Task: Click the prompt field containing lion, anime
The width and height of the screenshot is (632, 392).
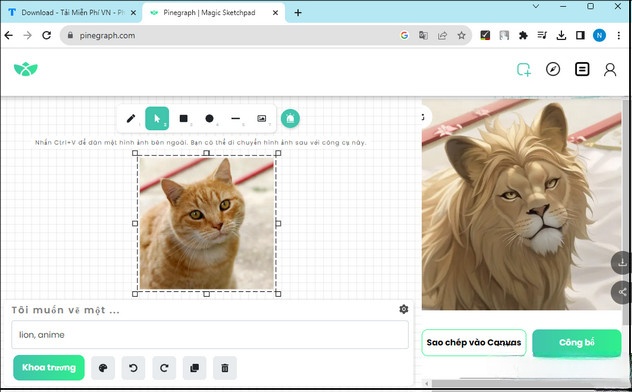Action: [210, 335]
